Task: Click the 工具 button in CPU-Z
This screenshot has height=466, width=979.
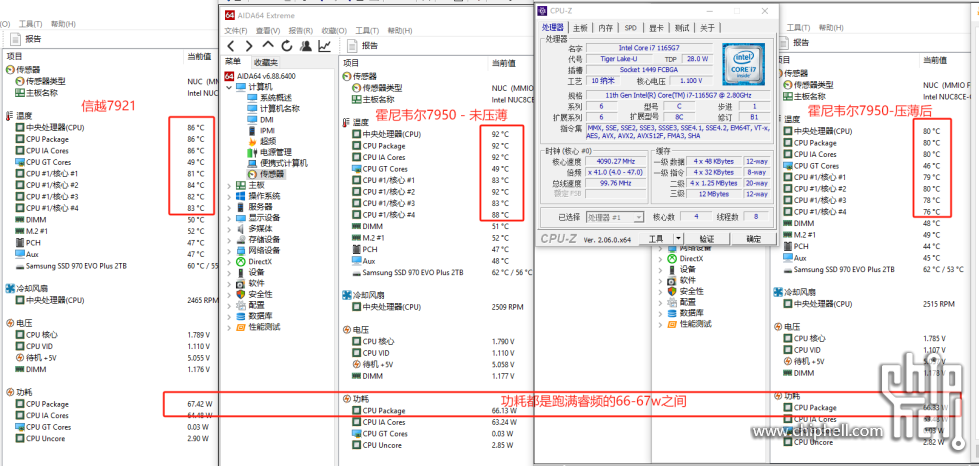Action: 656,239
